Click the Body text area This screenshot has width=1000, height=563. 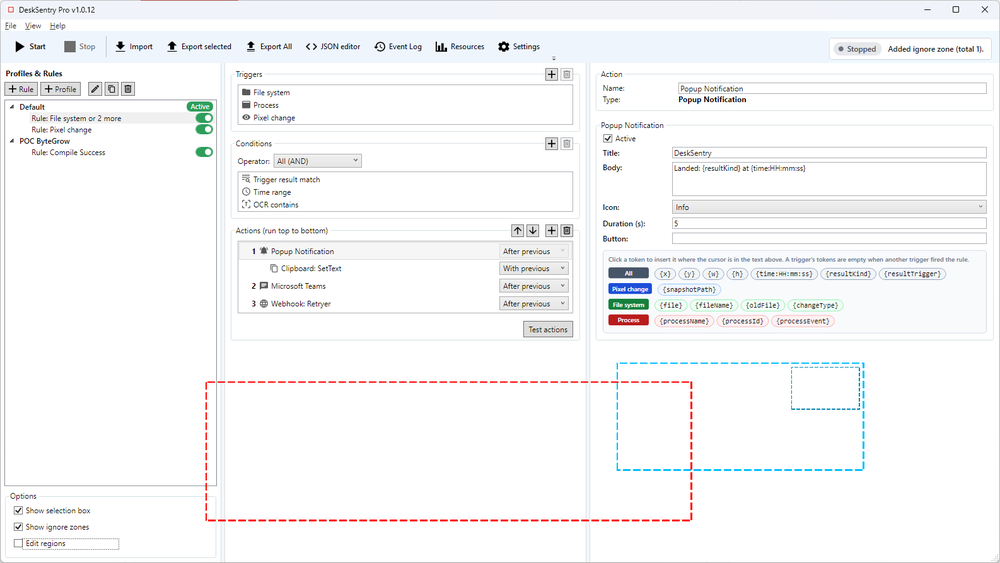[x=829, y=179]
